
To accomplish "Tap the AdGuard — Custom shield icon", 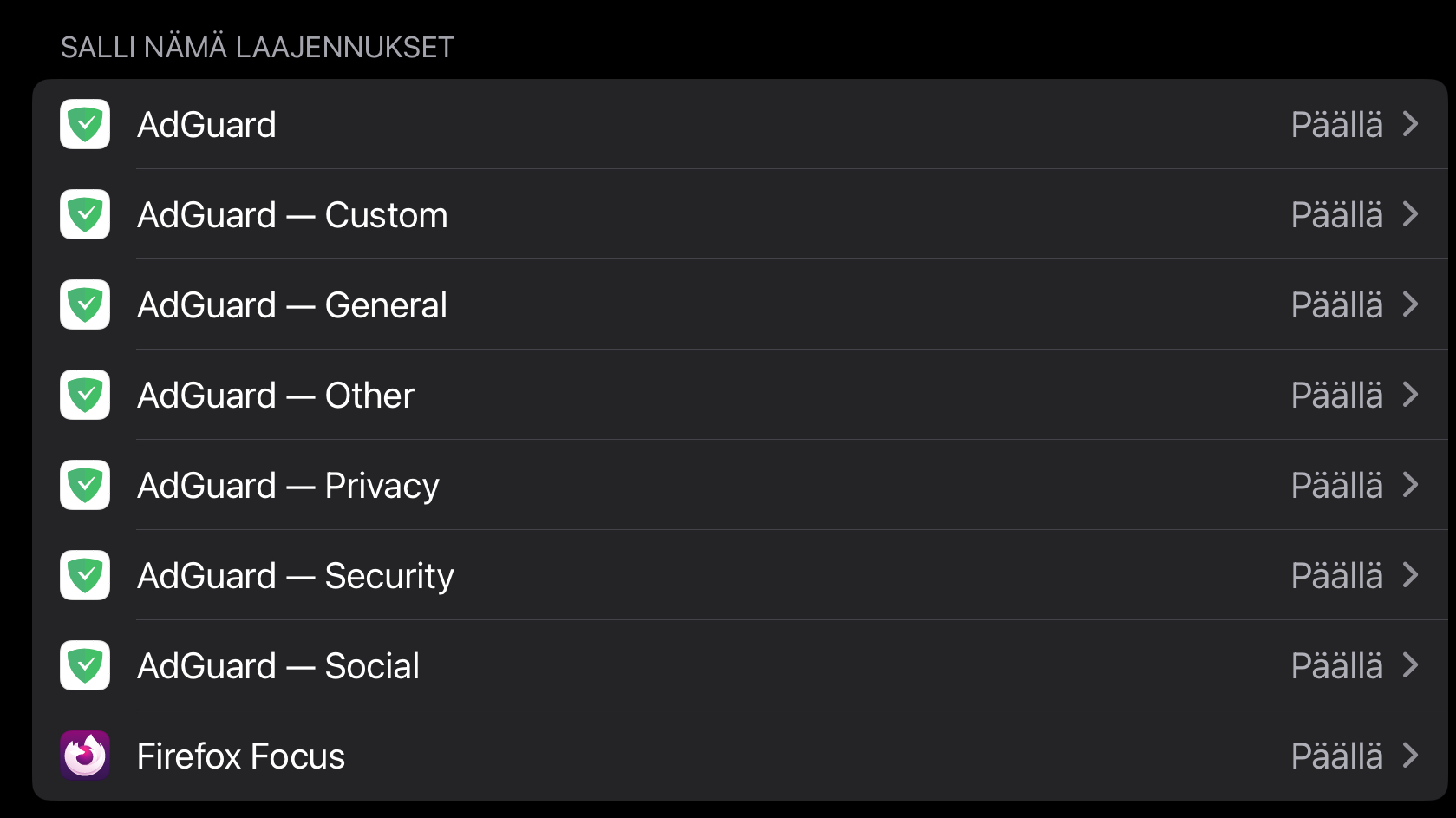I will (85, 214).
